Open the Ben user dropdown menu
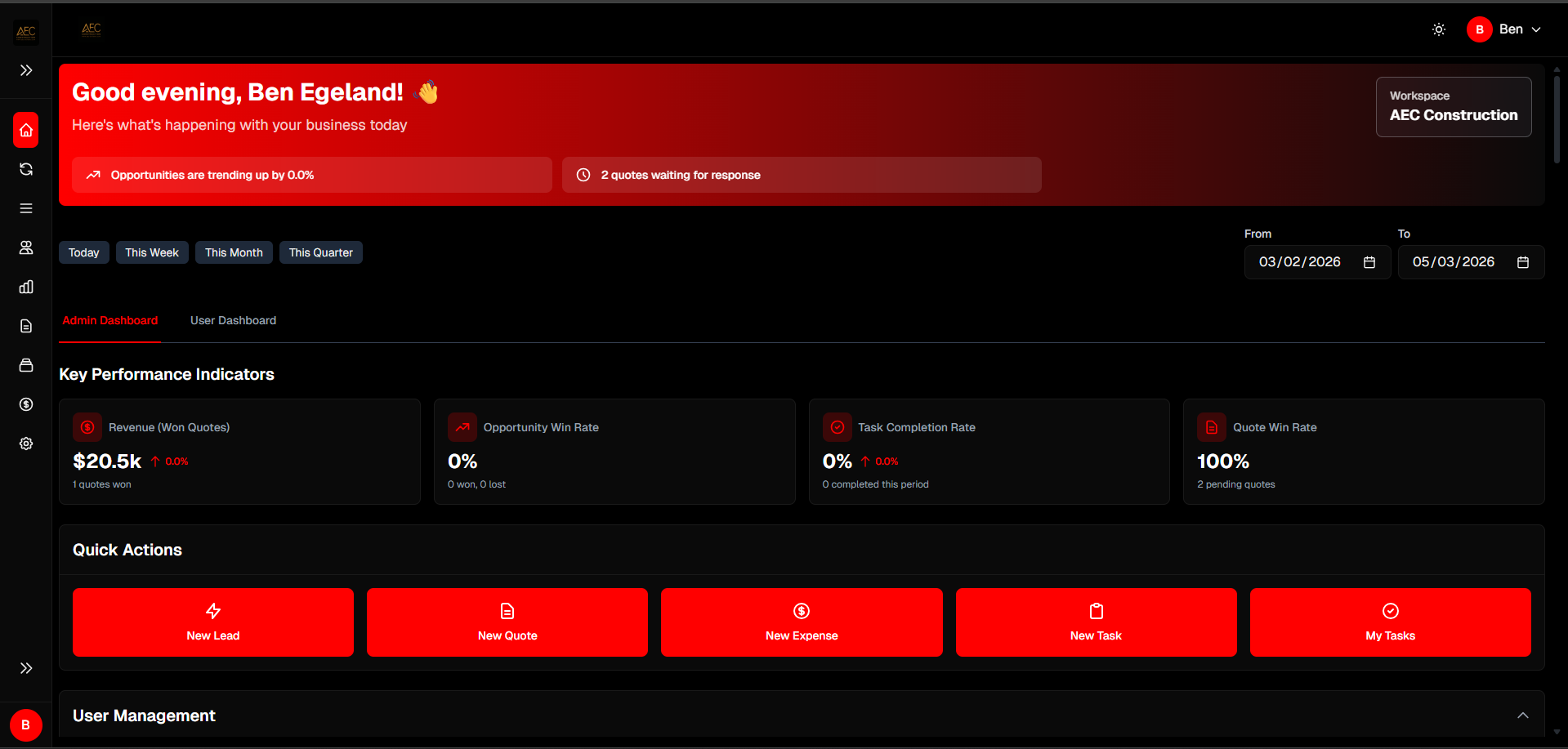1568x749 pixels. [x=1504, y=29]
